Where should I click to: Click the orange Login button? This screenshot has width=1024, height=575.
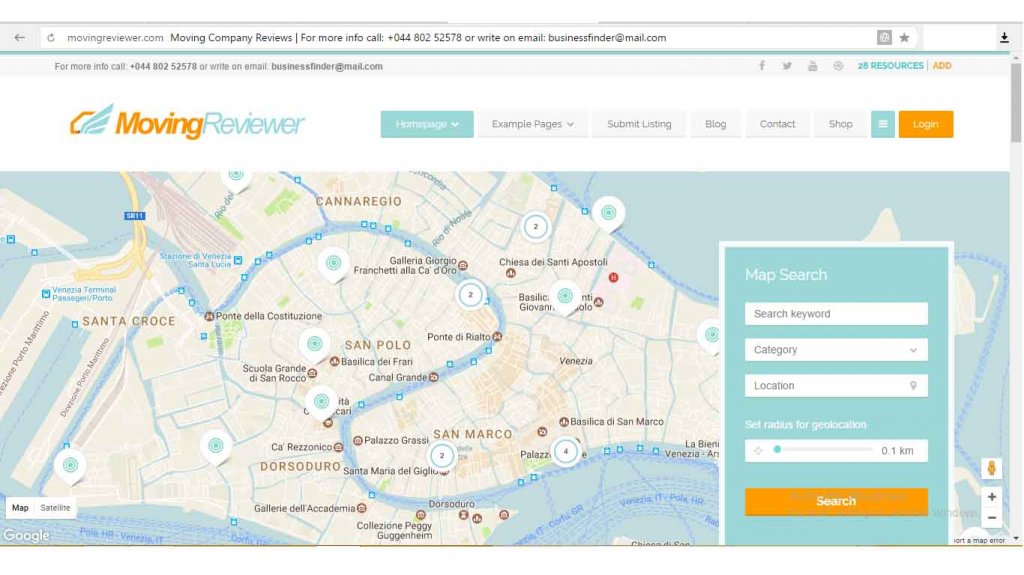925,124
